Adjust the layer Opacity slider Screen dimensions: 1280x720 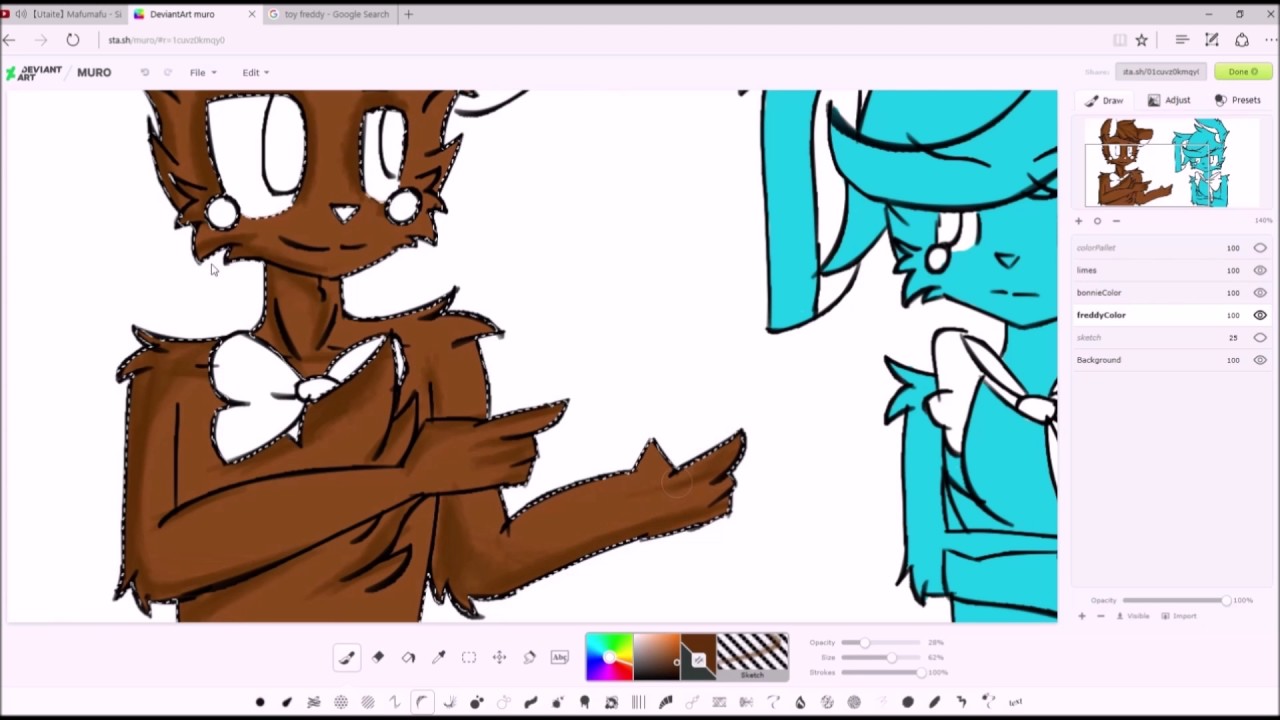coord(1177,600)
